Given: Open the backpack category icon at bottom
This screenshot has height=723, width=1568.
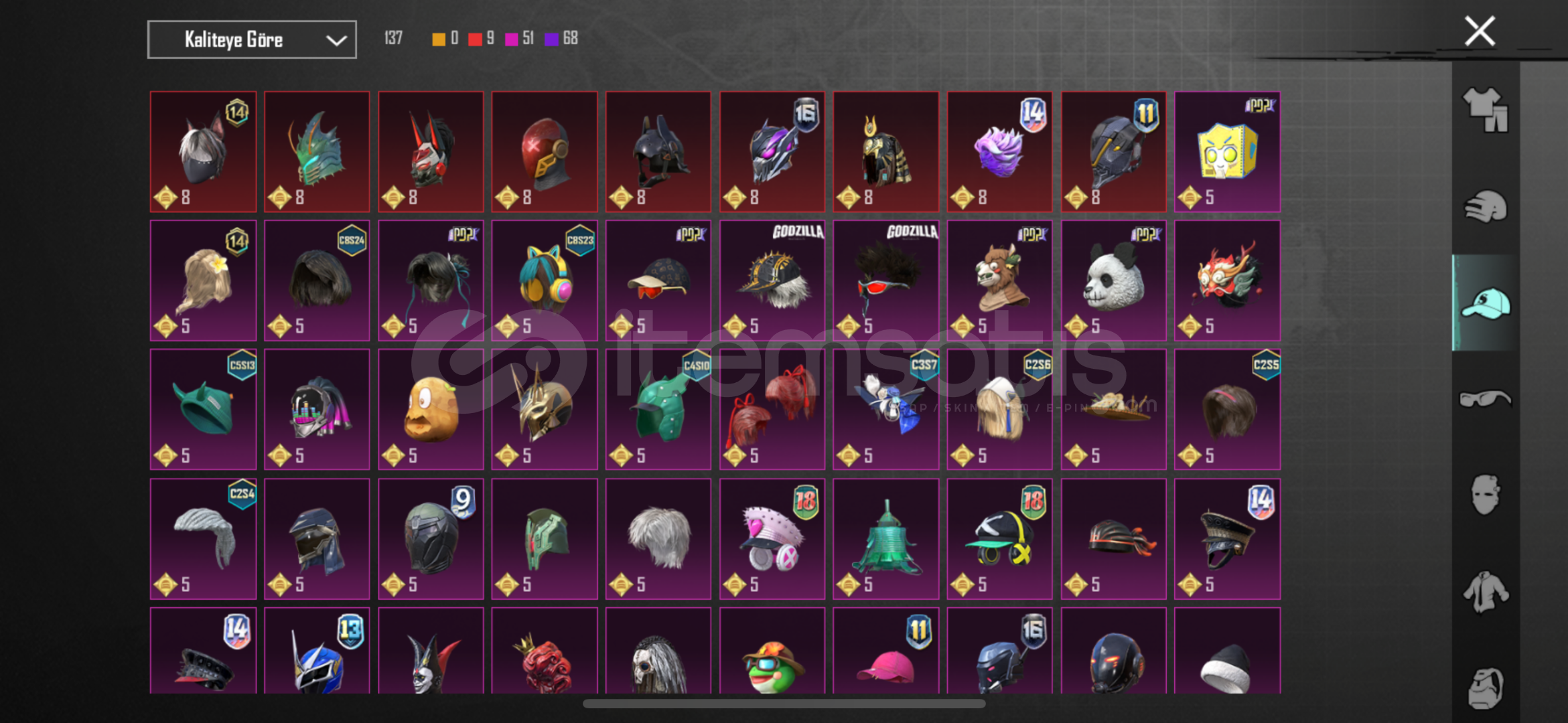Looking at the screenshot, I should [x=1485, y=688].
